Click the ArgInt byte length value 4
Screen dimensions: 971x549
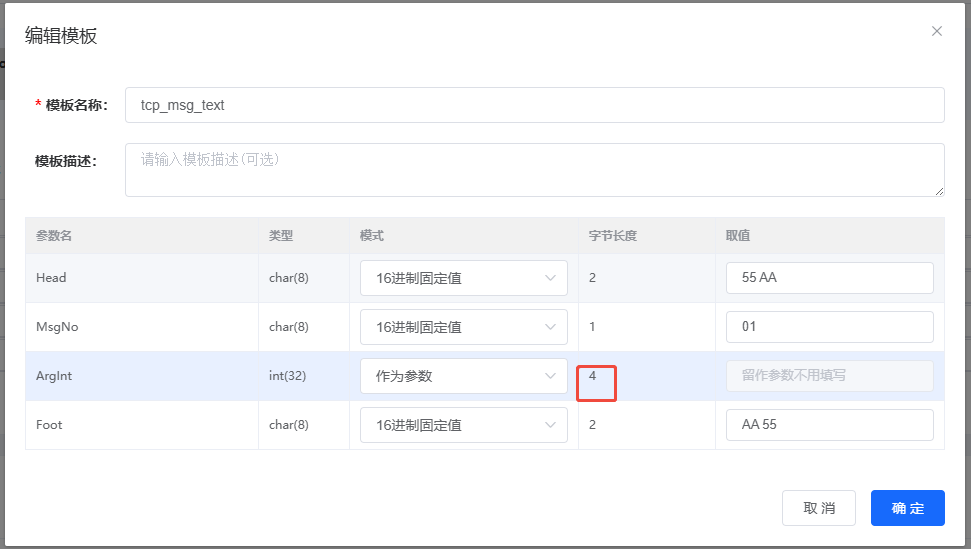coord(593,376)
